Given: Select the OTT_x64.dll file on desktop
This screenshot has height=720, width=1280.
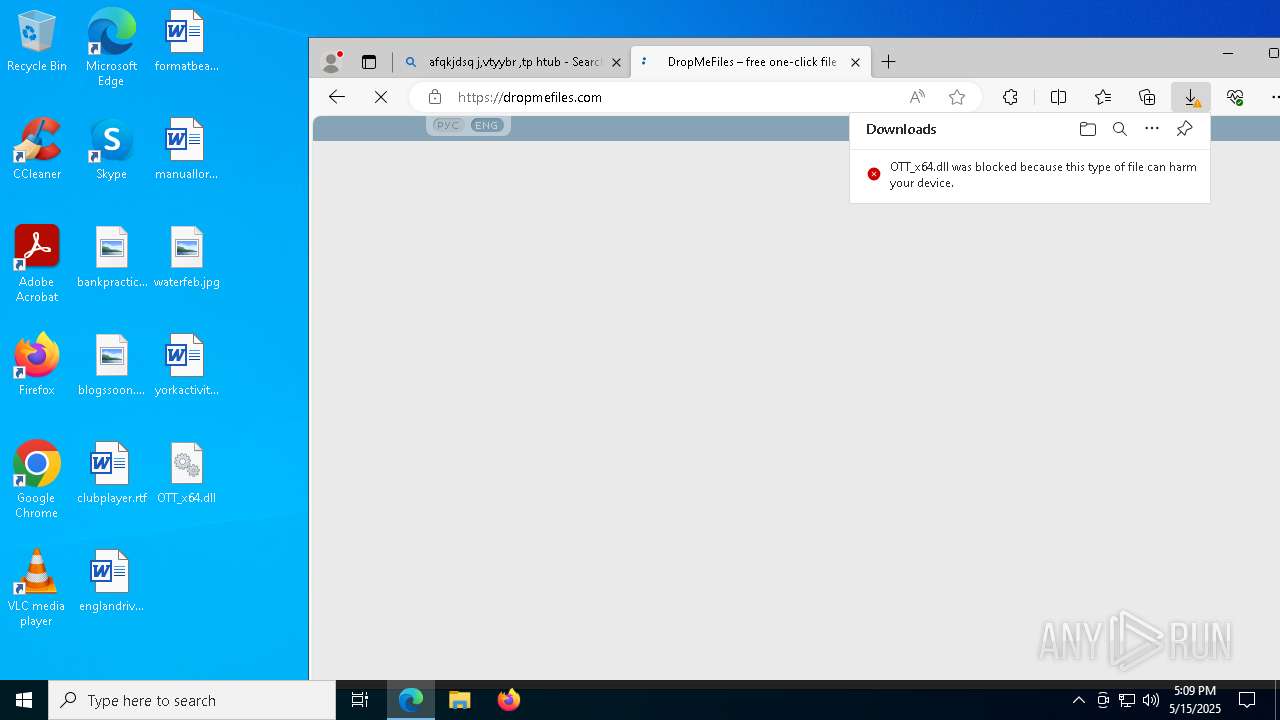Looking at the screenshot, I should pos(186,473).
